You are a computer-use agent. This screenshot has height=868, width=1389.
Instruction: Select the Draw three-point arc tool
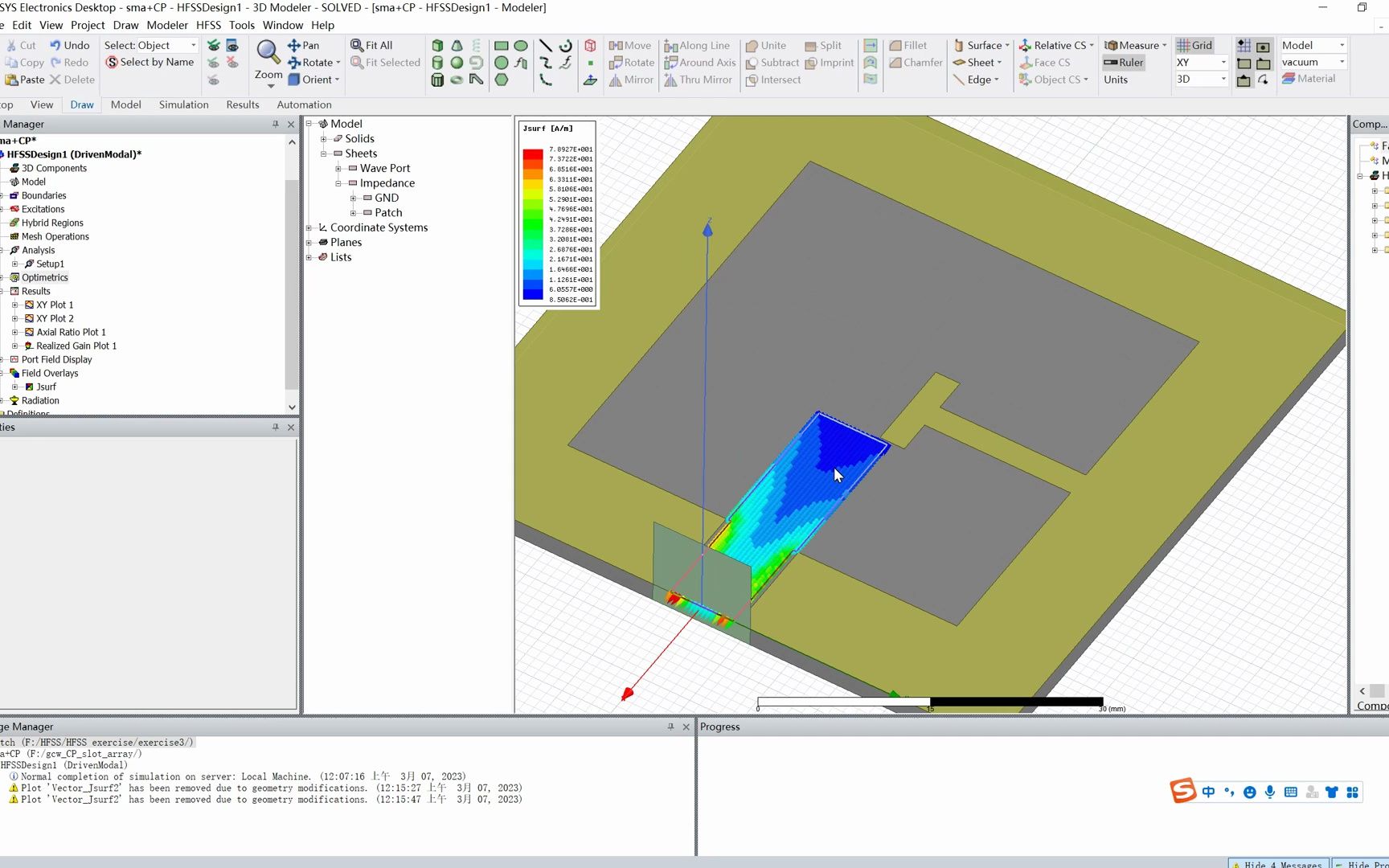coord(546,80)
